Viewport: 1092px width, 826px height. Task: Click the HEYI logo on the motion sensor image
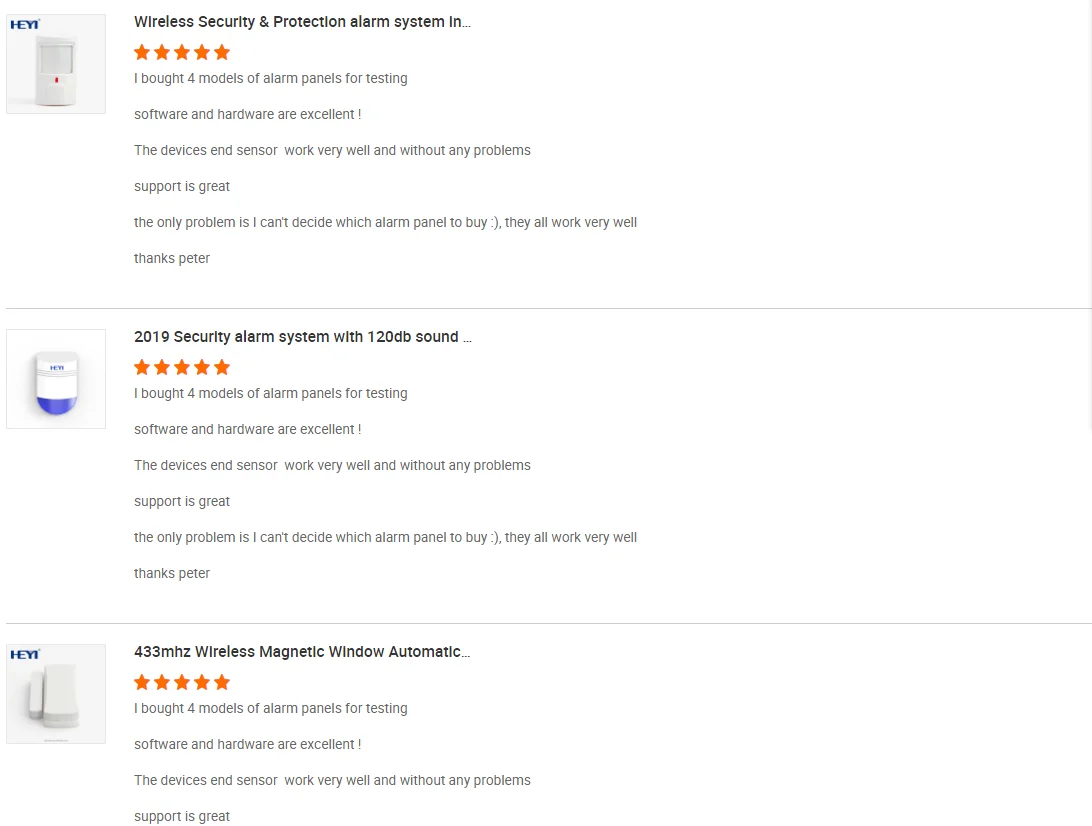click(x=24, y=25)
